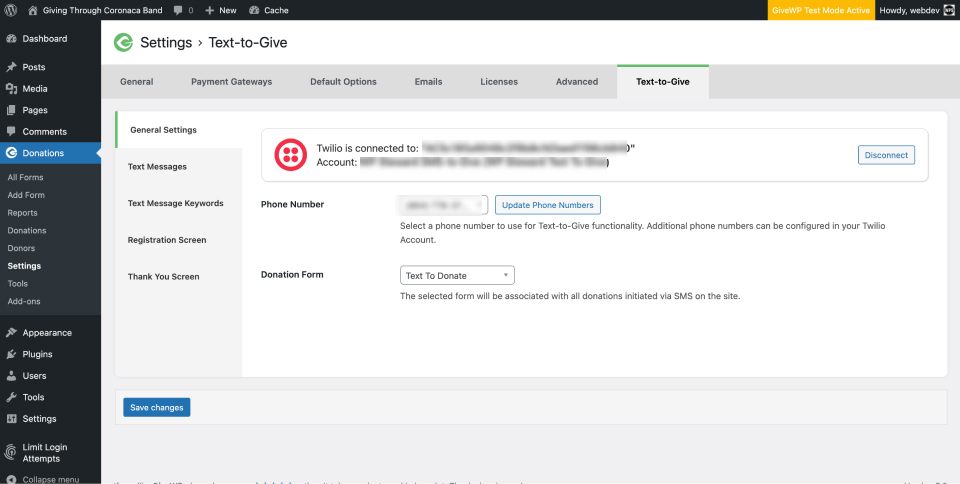Click the Donations Give icon
Image resolution: width=960 pixels, height=484 pixels.
click(x=11, y=153)
